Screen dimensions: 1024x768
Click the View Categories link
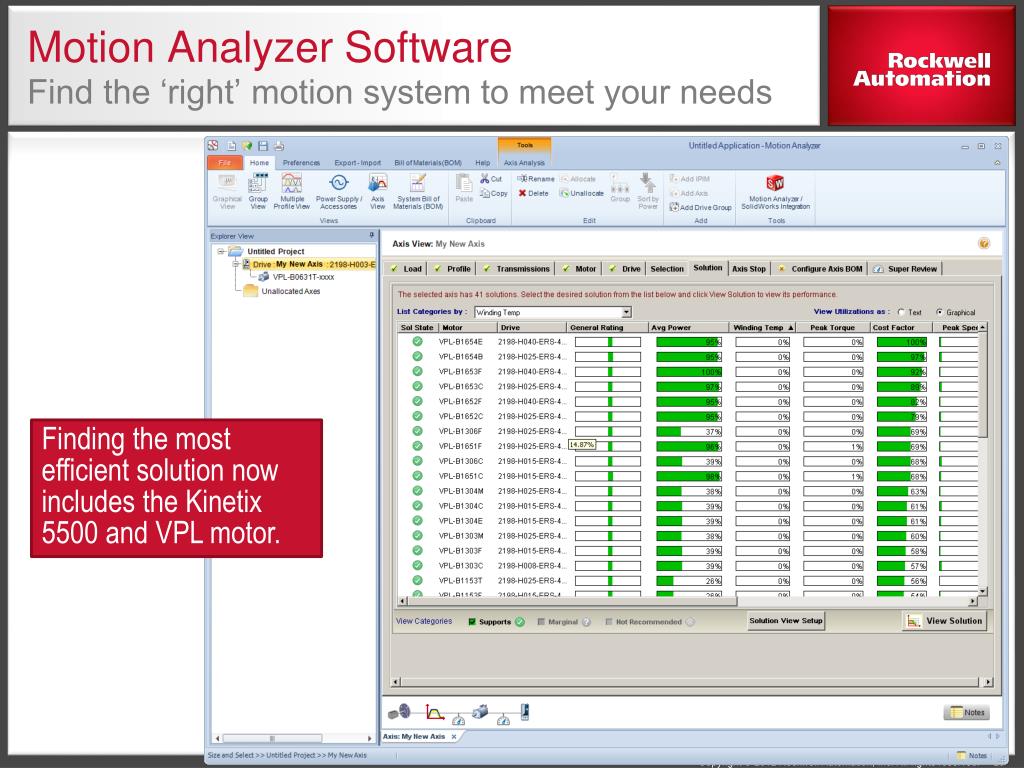[424, 621]
